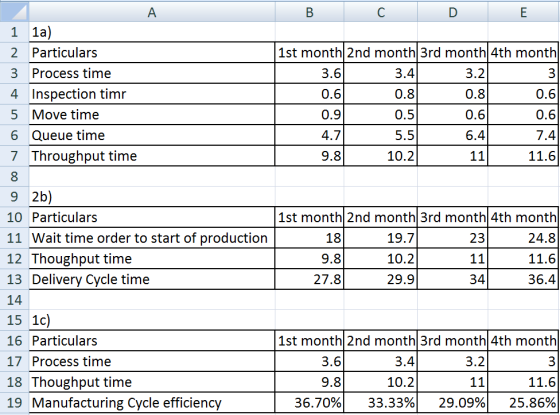Click 'Thoughput time' cell in row 18
This screenshot has height=415, width=560.
click(152, 382)
